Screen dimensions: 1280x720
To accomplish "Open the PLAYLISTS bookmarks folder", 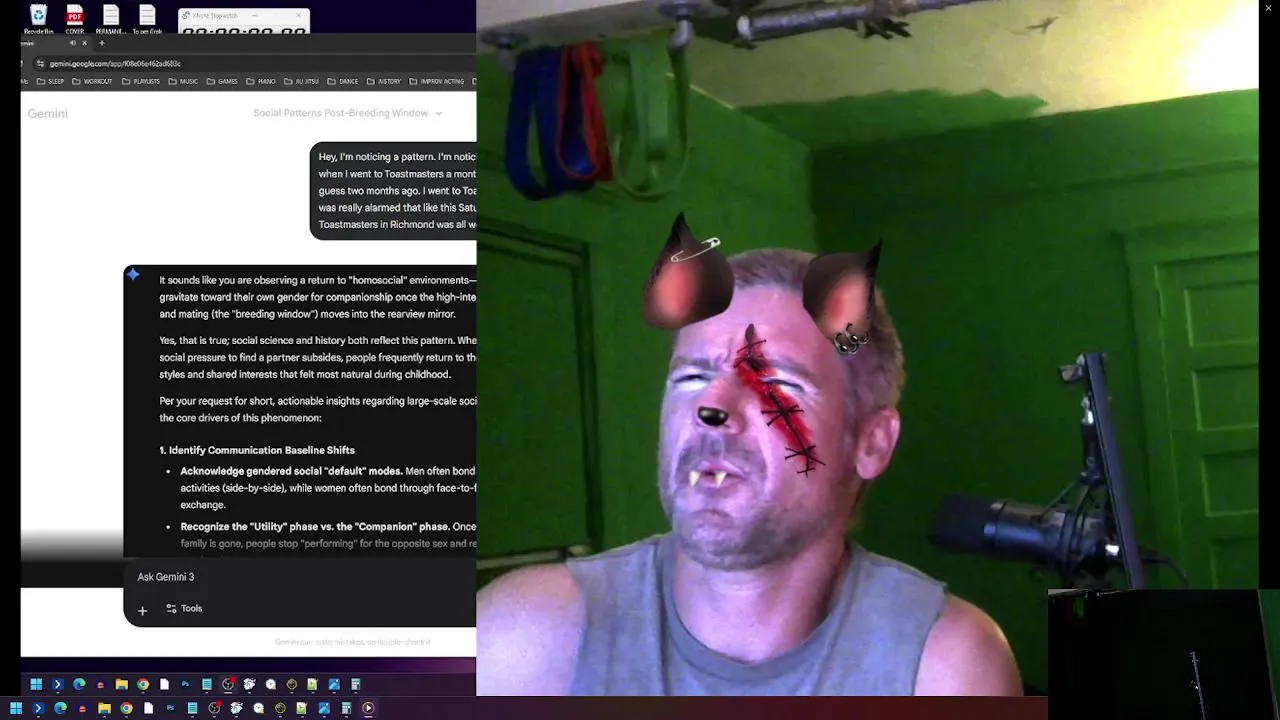I will pos(140,81).
